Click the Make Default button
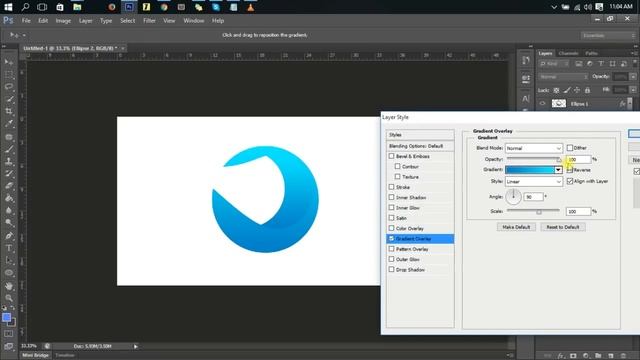 (x=516, y=227)
